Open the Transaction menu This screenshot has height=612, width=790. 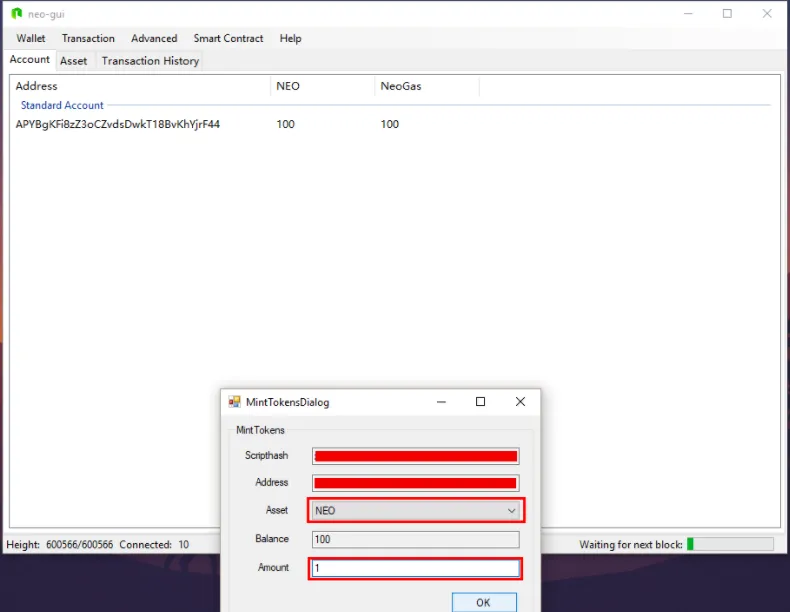(88, 38)
